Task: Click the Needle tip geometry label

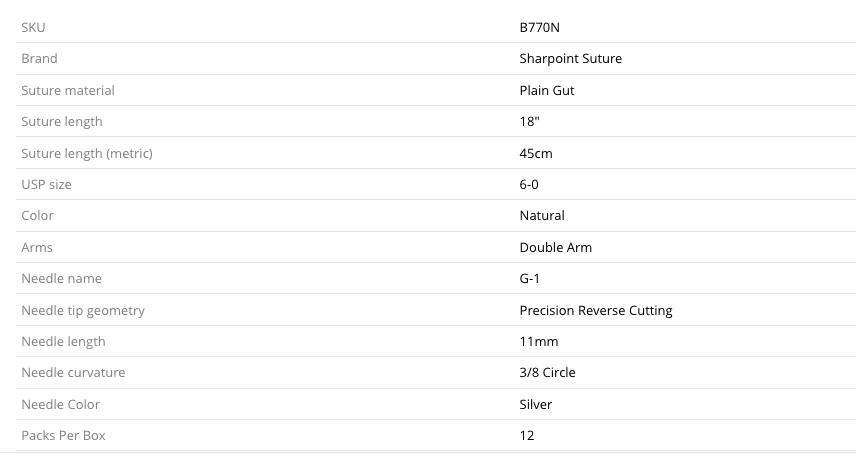Action: coord(83,310)
